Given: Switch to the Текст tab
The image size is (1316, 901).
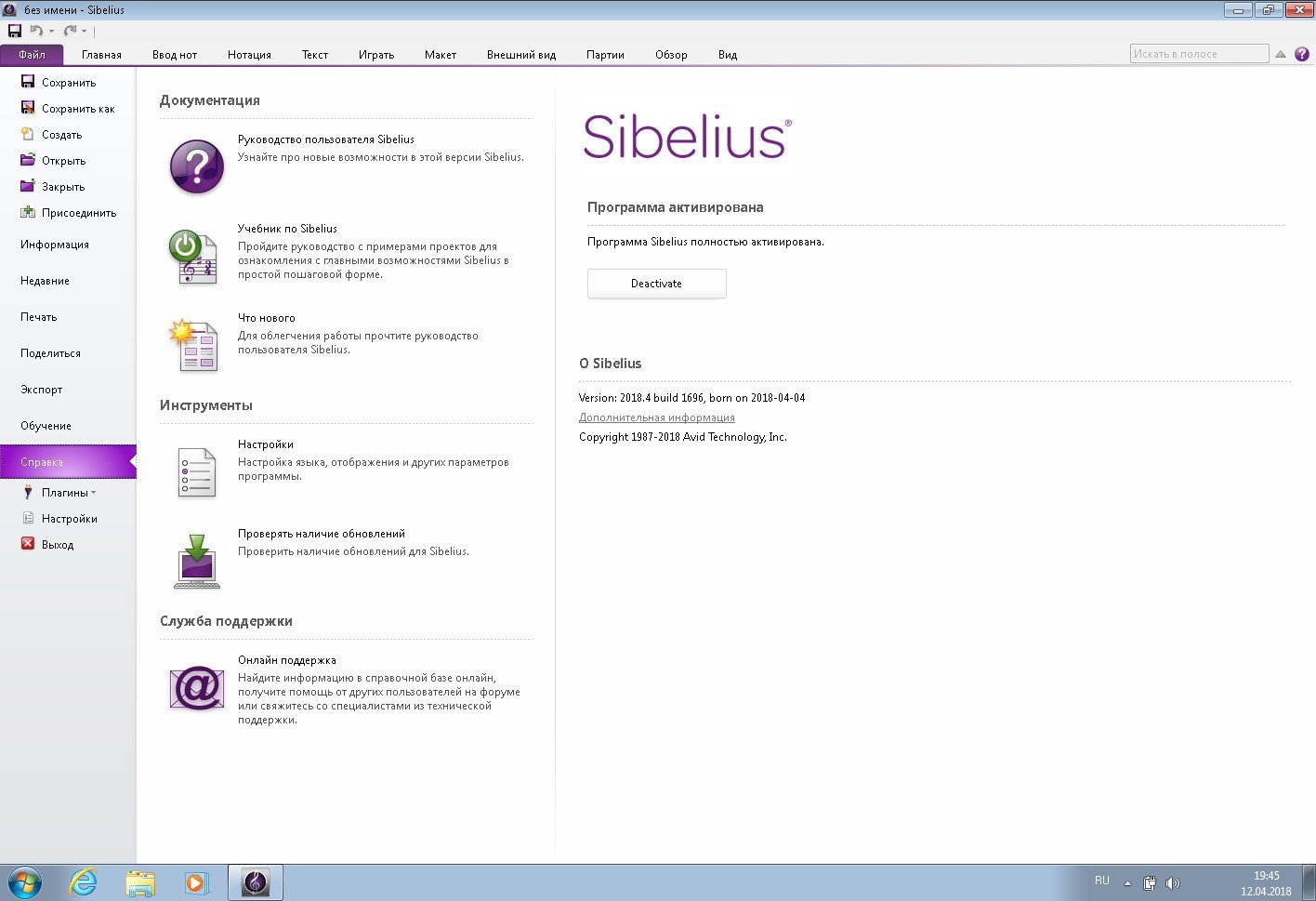Looking at the screenshot, I should [x=315, y=55].
